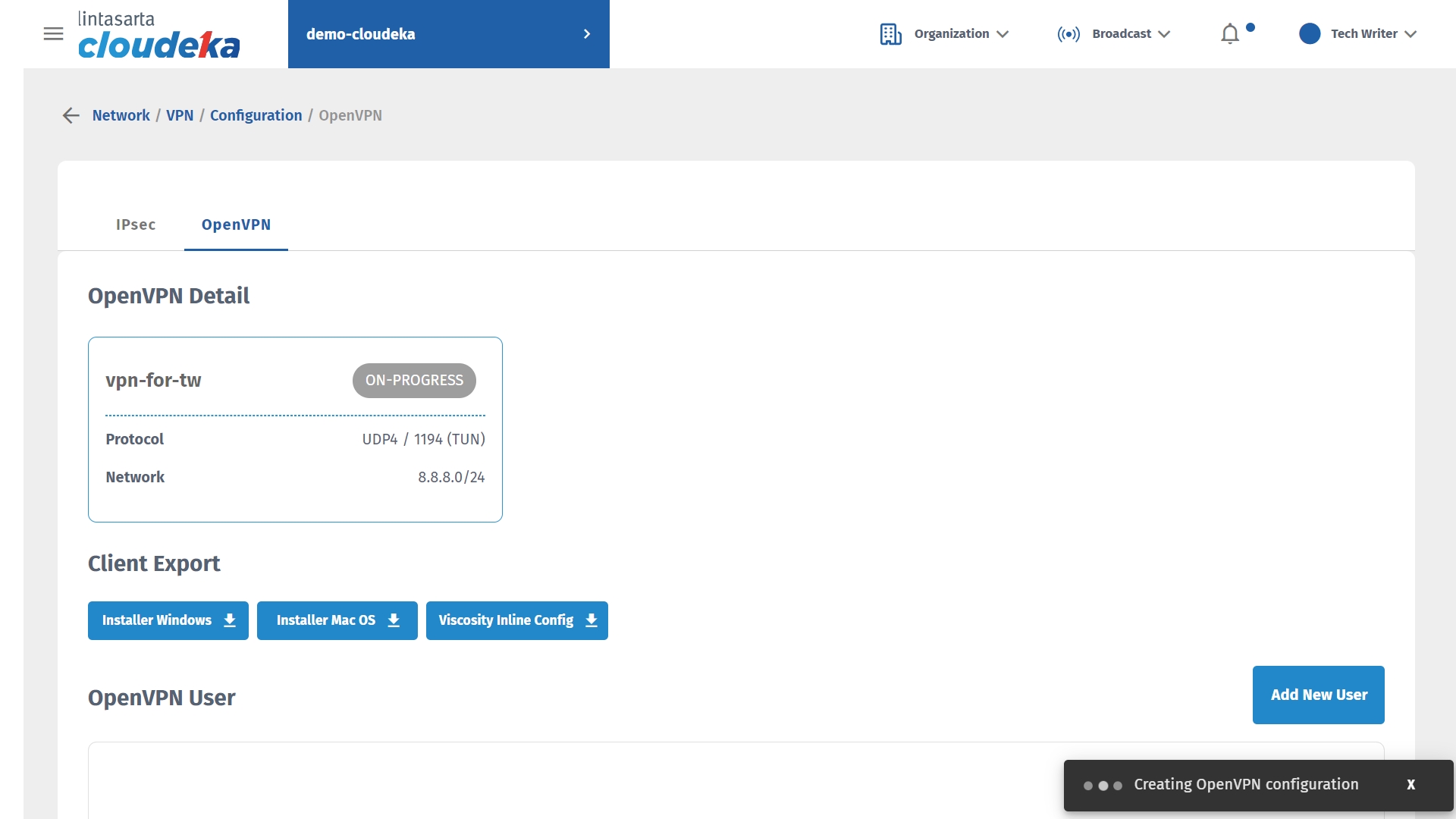The height and width of the screenshot is (819, 1456).
Task: Expand the Organization dropdown chevron
Action: [1003, 34]
